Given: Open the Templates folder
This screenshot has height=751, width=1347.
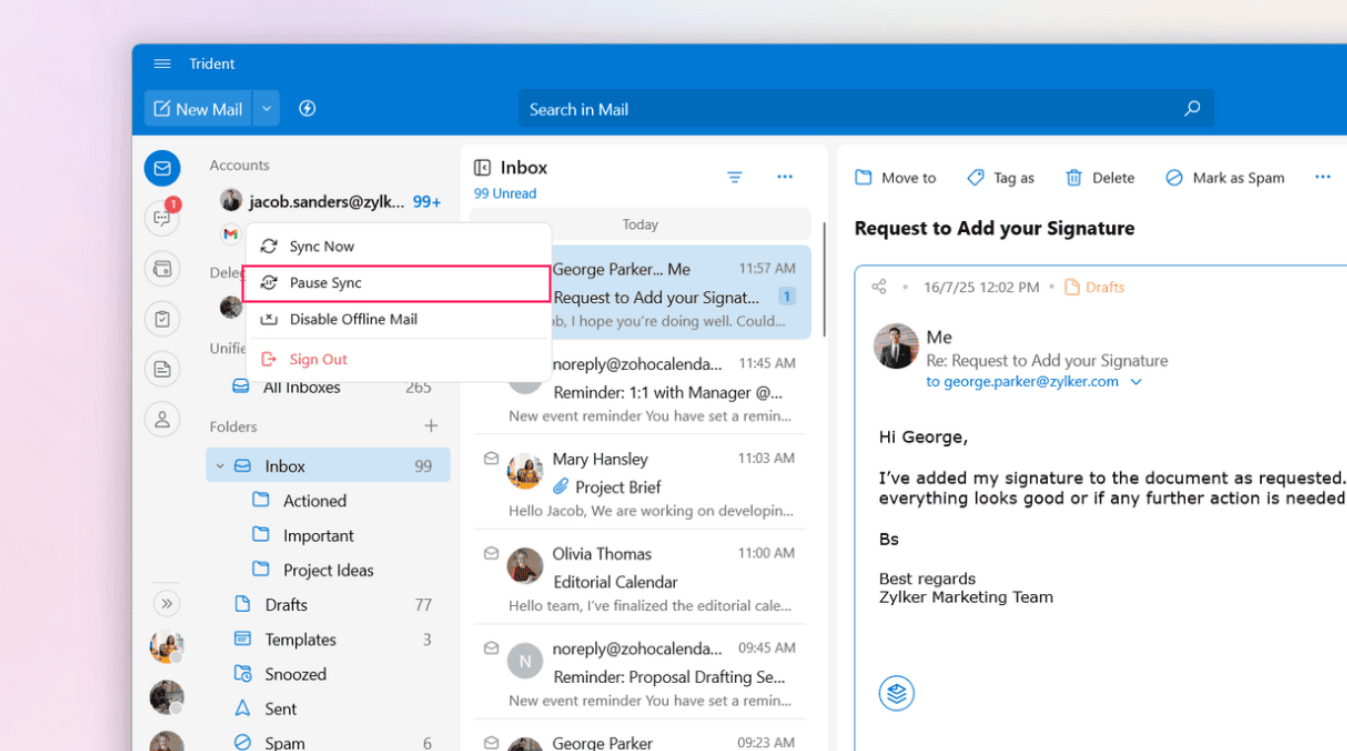Looking at the screenshot, I should (328, 640).
